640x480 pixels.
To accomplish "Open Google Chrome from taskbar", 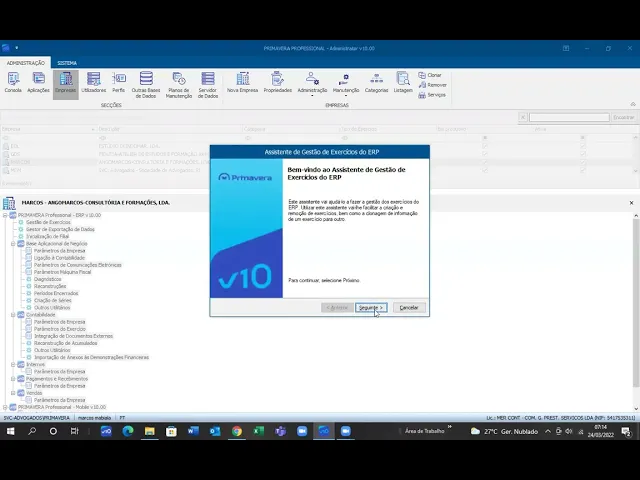I will tap(237, 431).
